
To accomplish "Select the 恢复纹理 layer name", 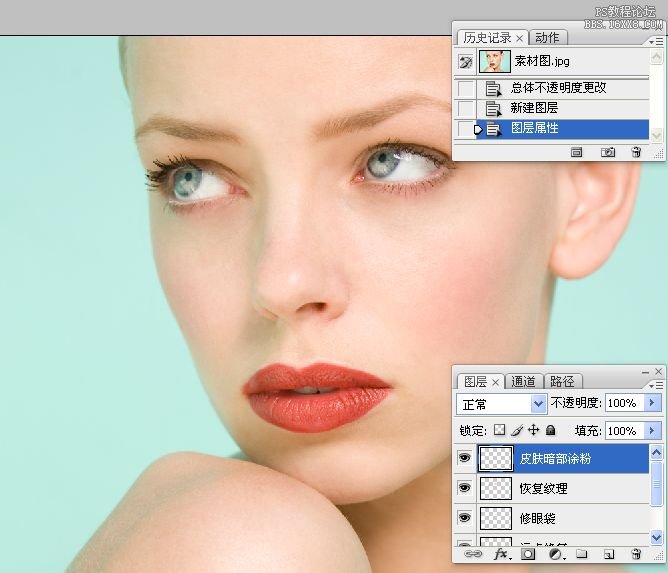I will (x=544, y=488).
